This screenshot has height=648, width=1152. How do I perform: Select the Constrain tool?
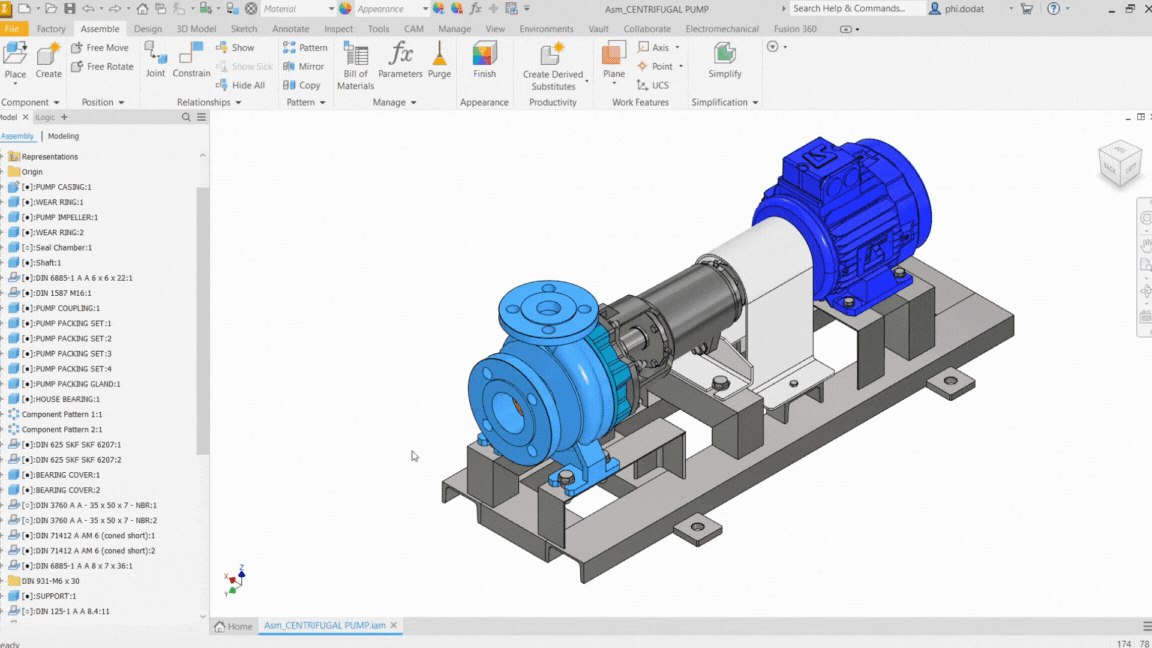point(191,60)
